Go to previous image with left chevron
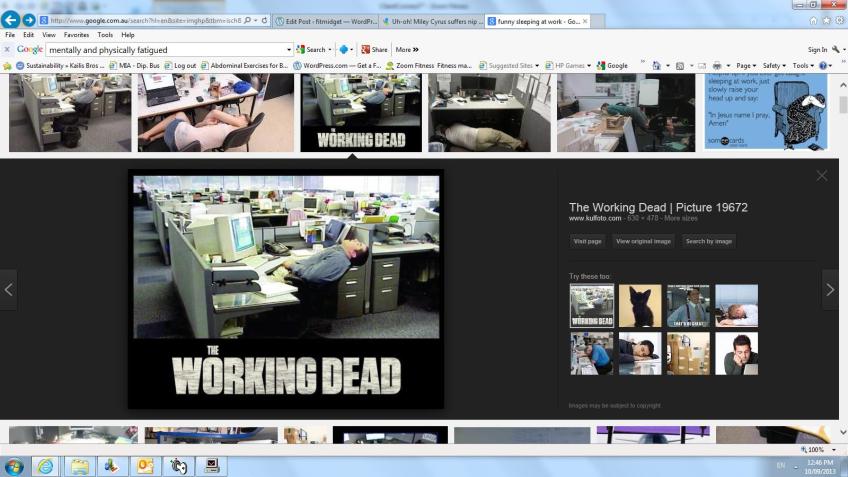The image size is (848, 477). click(x=9, y=290)
